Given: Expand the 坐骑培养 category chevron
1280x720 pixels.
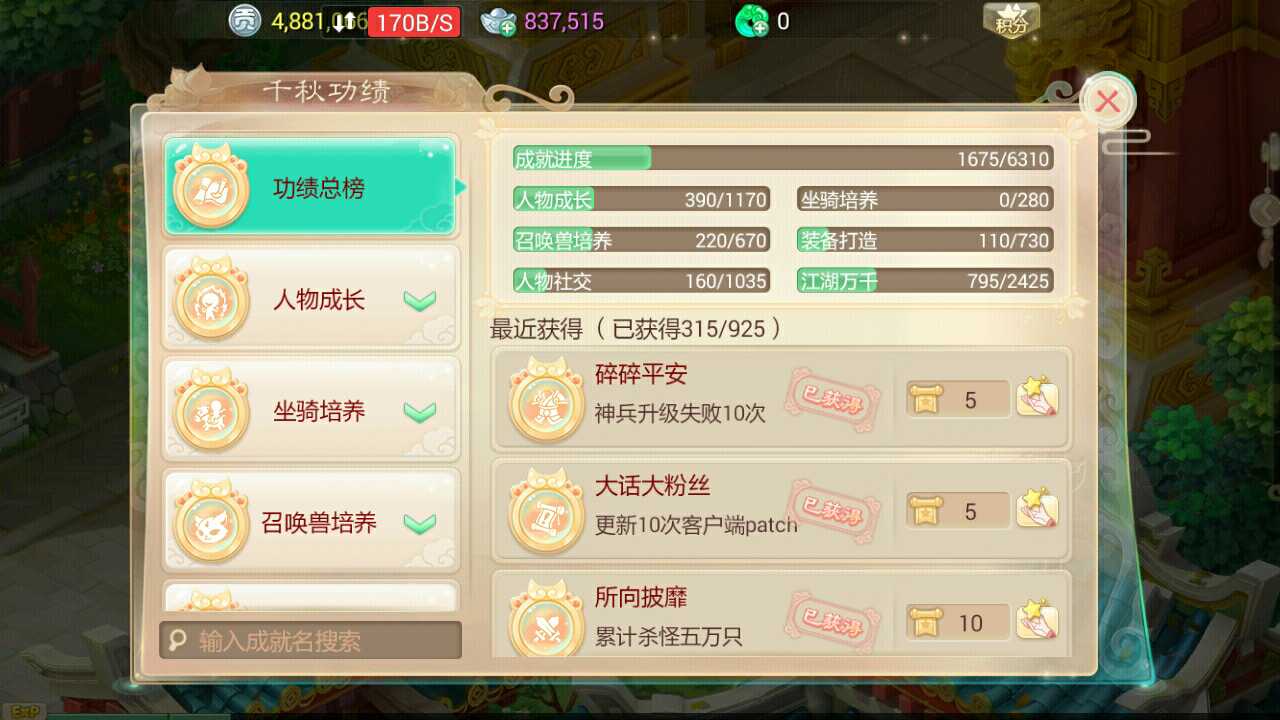Looking at the screenshot, I should pos(420,412).
